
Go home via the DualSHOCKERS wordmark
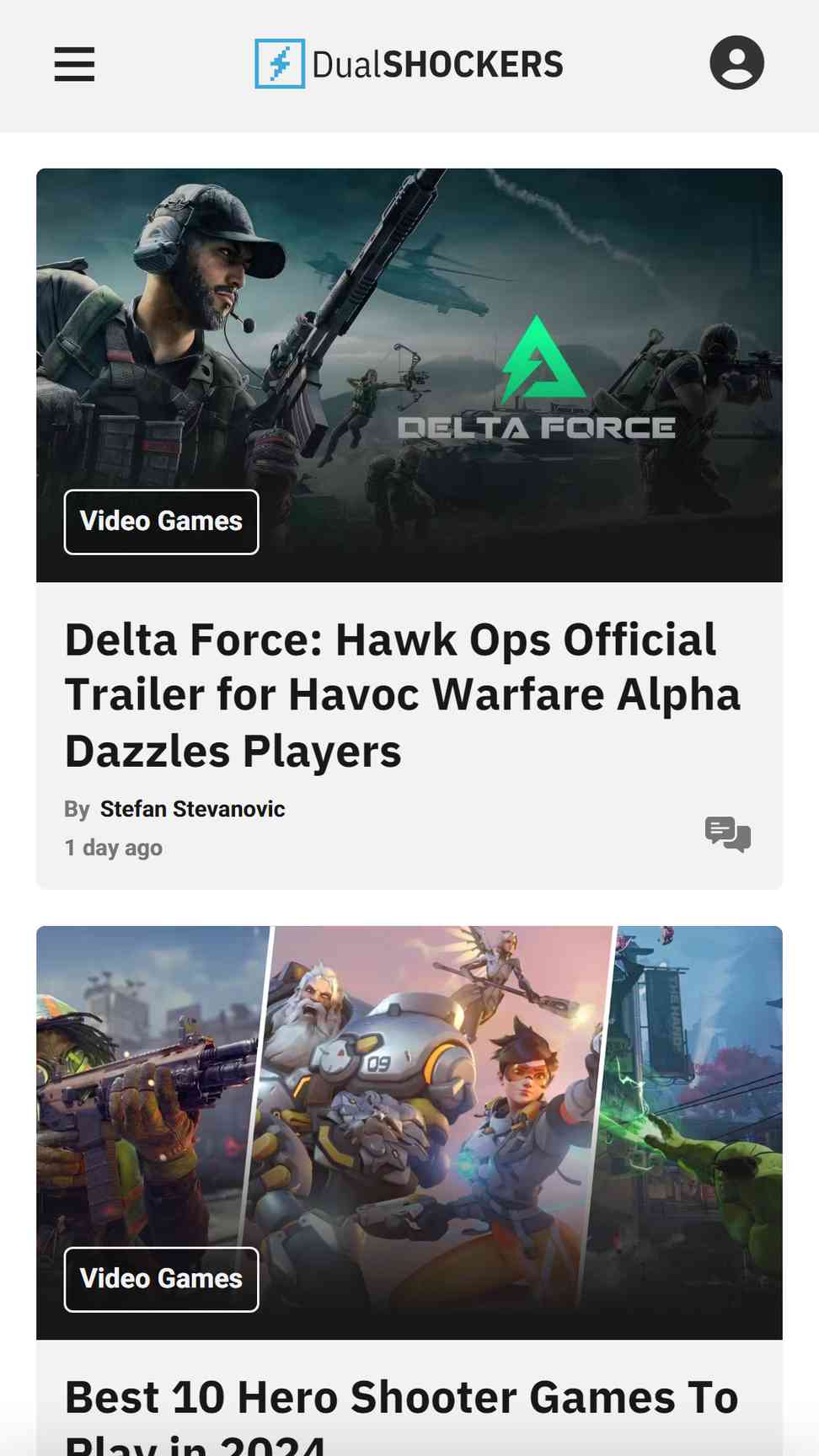coord(437,65)
